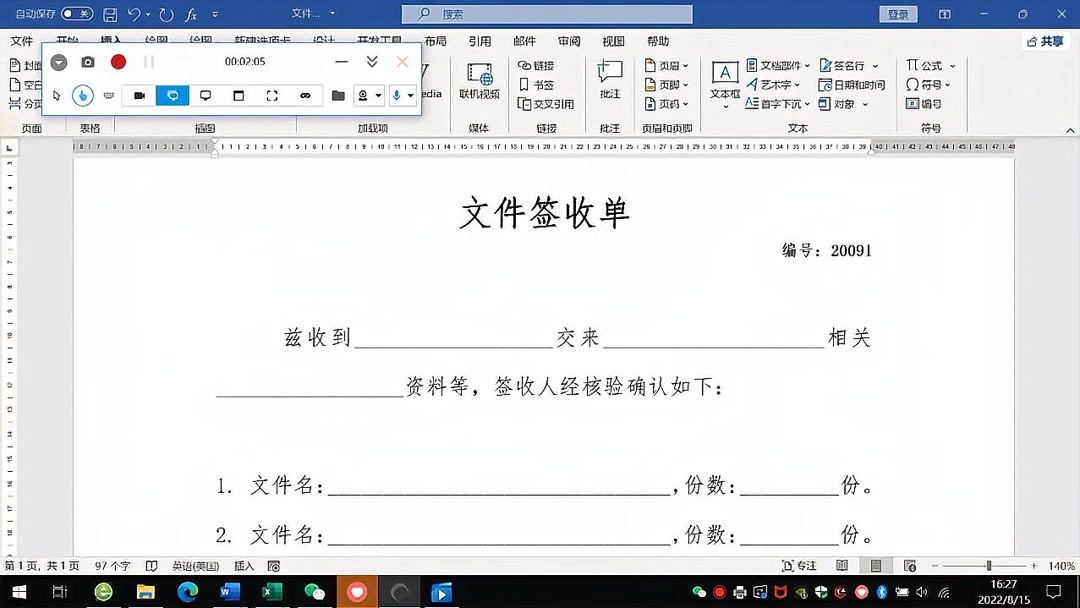Open the microphone dropdown in recorder toolbar
The width and height of the screenshot is (1080, 608).
(x=410, y=96)
